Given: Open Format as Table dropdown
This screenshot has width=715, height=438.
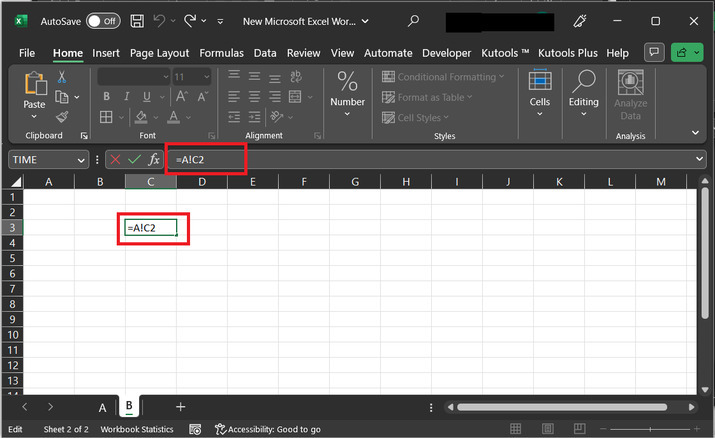Looking at the screenshot, I should tap(427, 97).
